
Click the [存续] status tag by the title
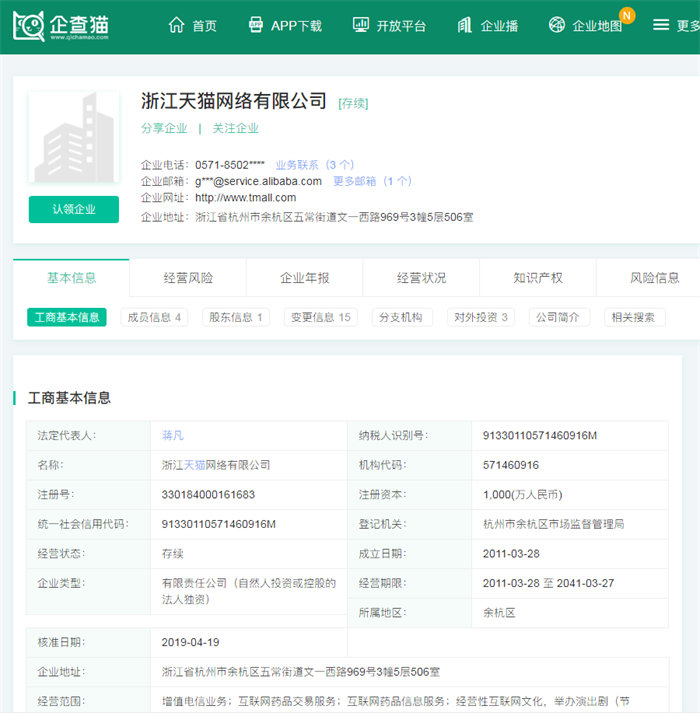(x=353, y=104)
